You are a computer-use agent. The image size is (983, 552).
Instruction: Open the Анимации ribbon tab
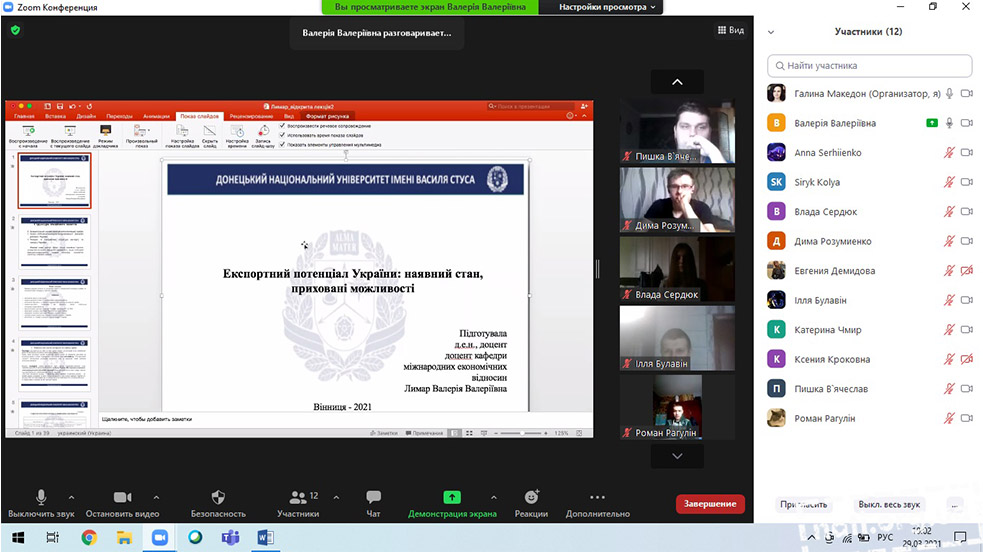point(156,116)
